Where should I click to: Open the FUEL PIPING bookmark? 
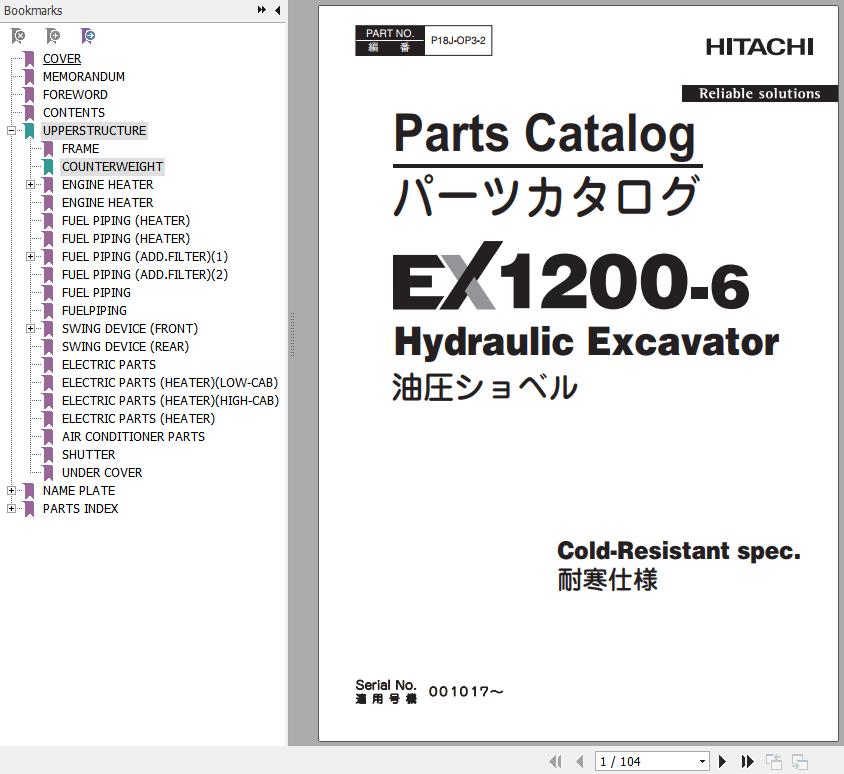point(96,293)
